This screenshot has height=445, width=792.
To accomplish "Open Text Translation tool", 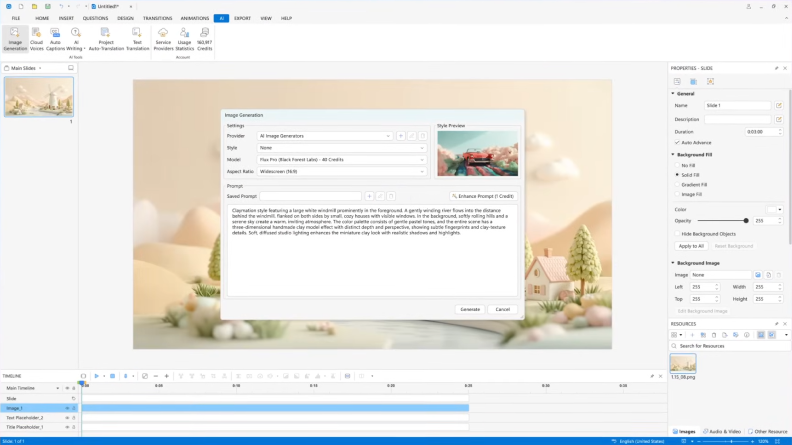I will click(138, 38).
